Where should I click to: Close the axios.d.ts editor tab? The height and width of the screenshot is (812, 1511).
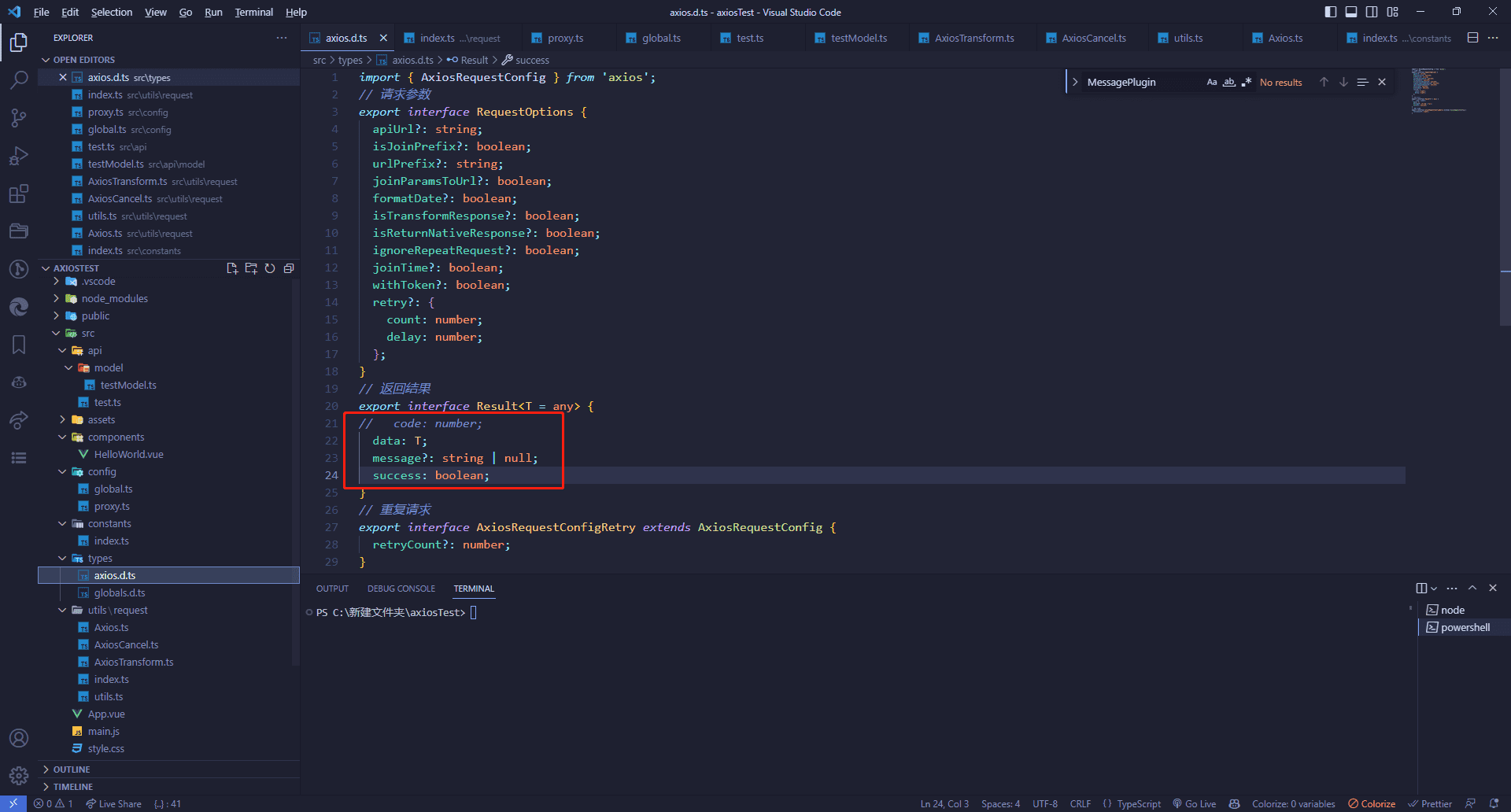383,38
